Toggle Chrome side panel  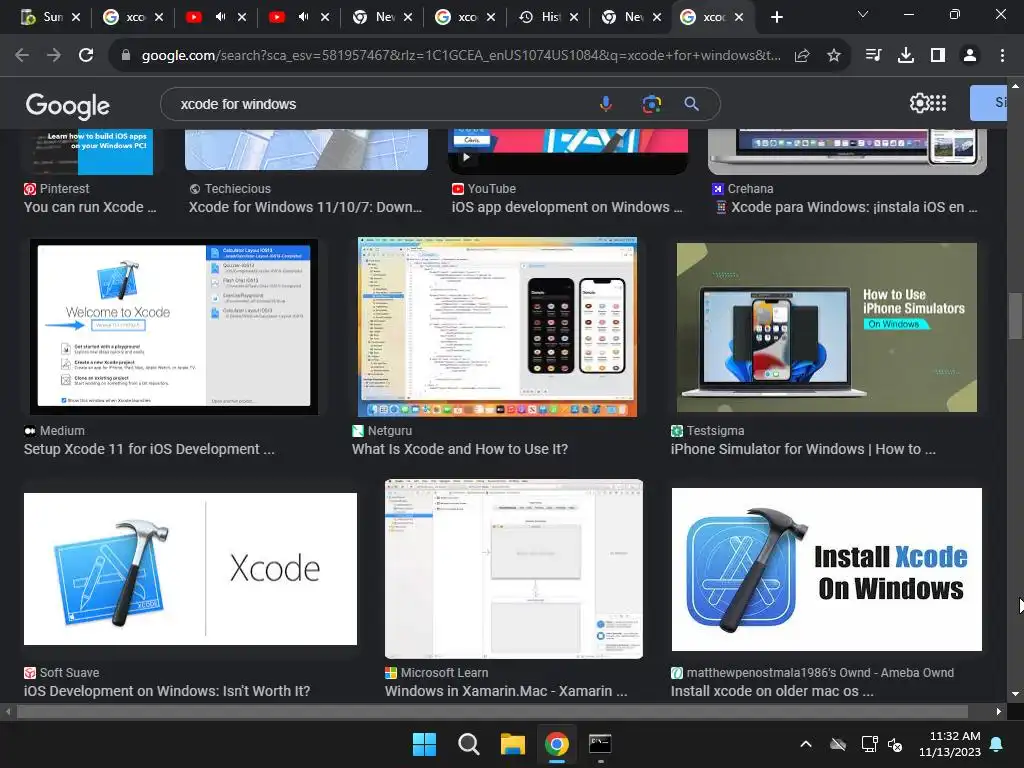tap(938, 56)
